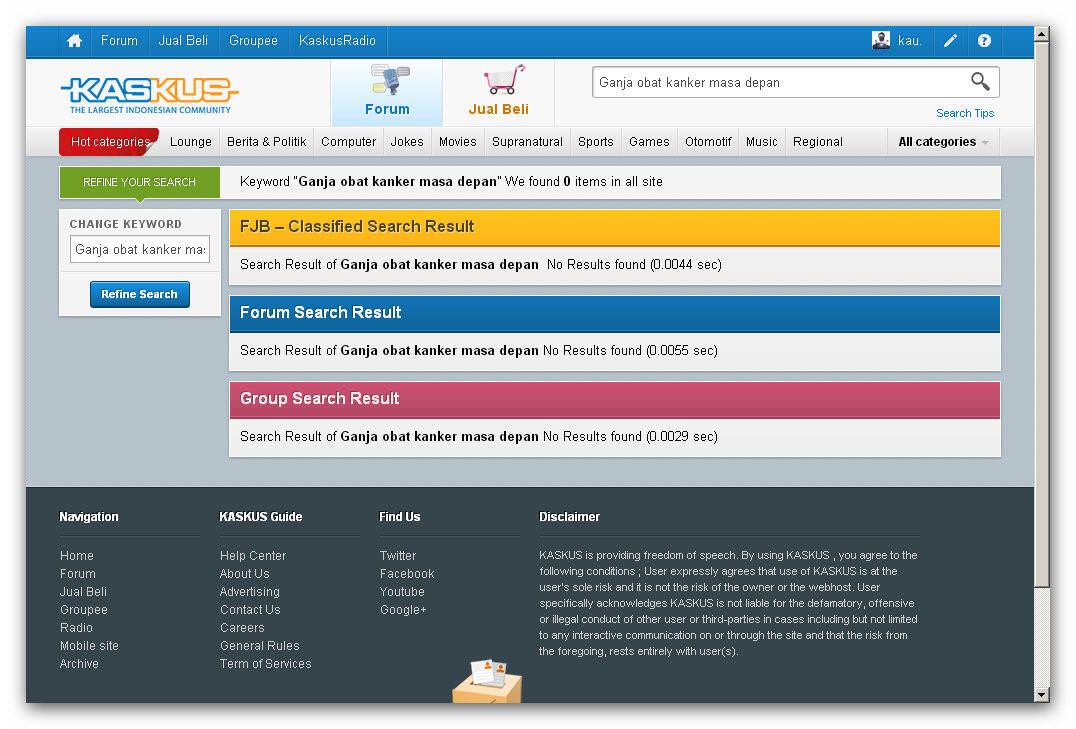Open Twitter link under Find Us
1076x729 pixels.
[398, 555]
